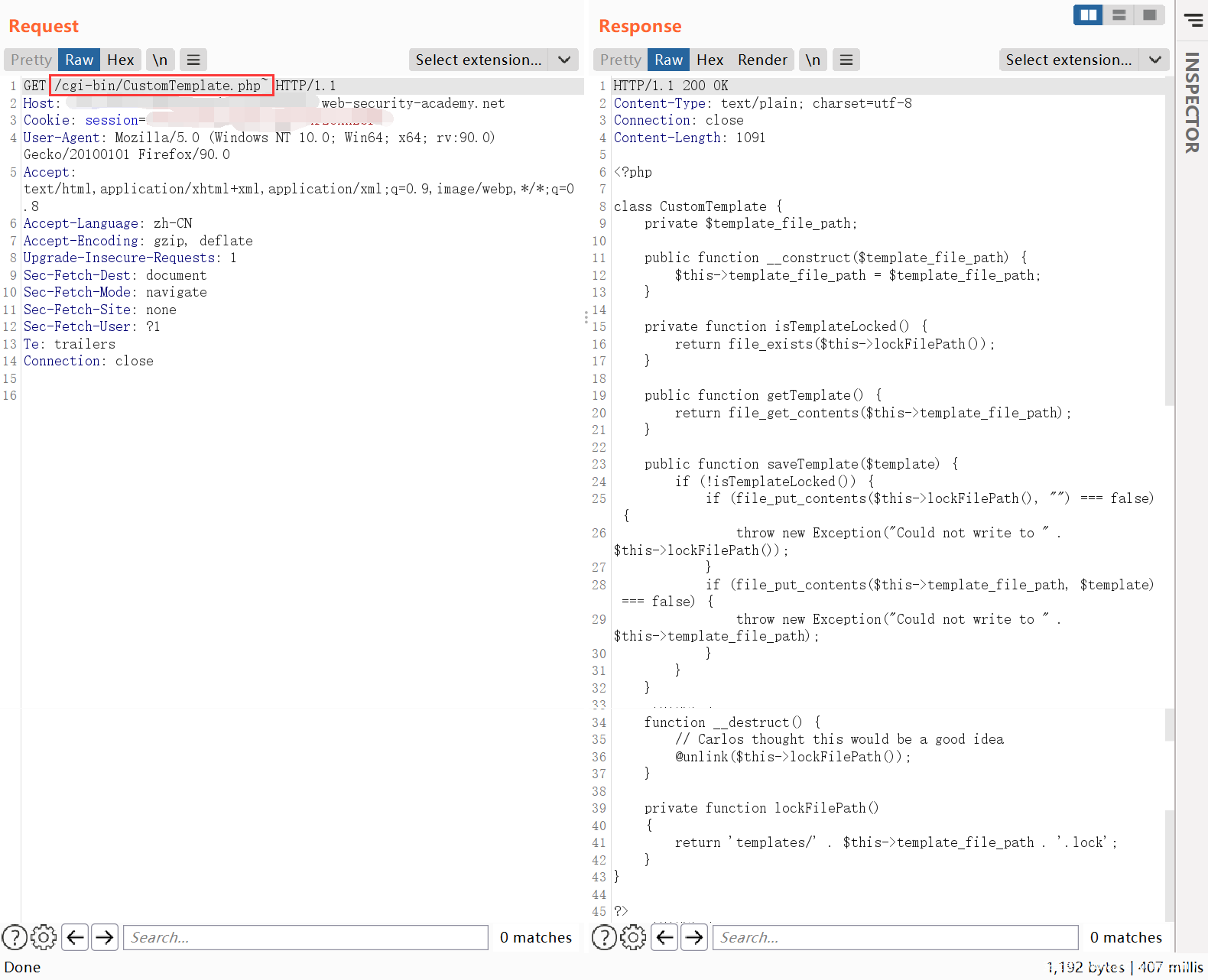Viewport: 1208px width, 980px height.
Task: Go to previous match in Request search
Action: click(x=75, y=936)
